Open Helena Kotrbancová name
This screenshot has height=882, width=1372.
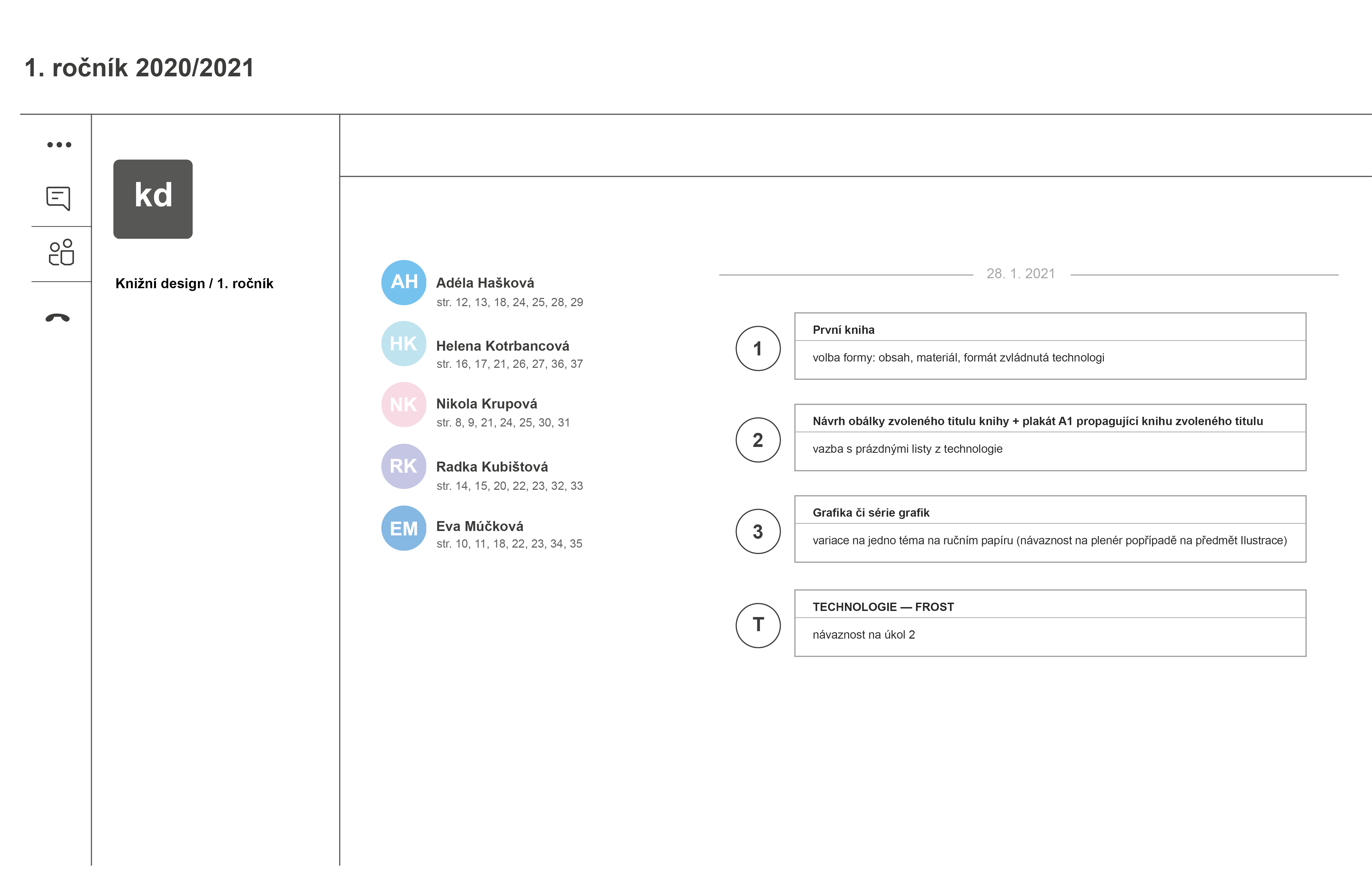[503, 346]
